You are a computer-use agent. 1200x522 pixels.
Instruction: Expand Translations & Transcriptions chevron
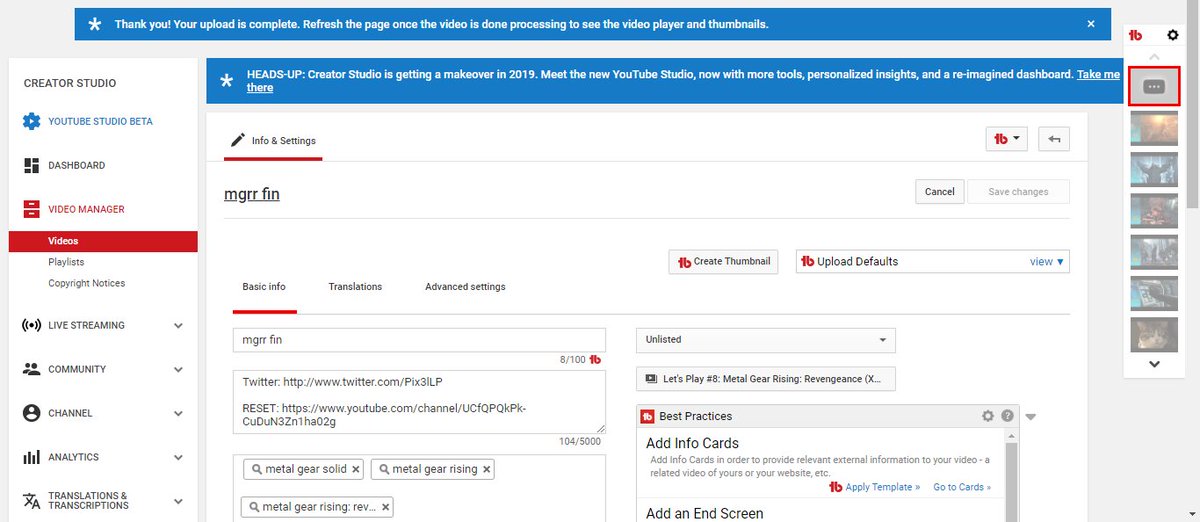point(178,501)
